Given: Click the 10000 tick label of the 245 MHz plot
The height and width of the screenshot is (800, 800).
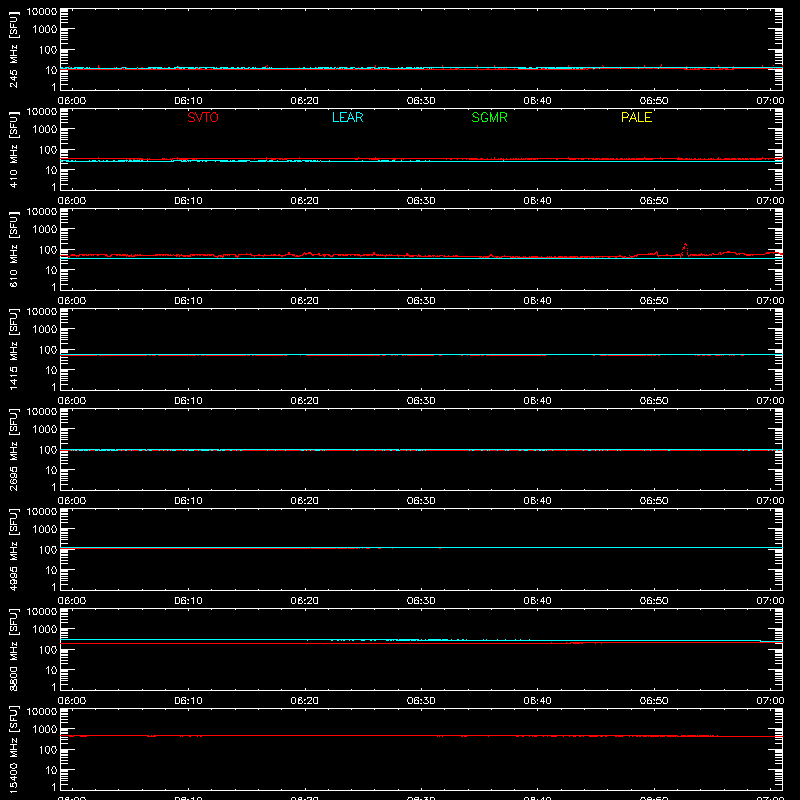Looking at the screenshot, I should (x=42, y=11).
